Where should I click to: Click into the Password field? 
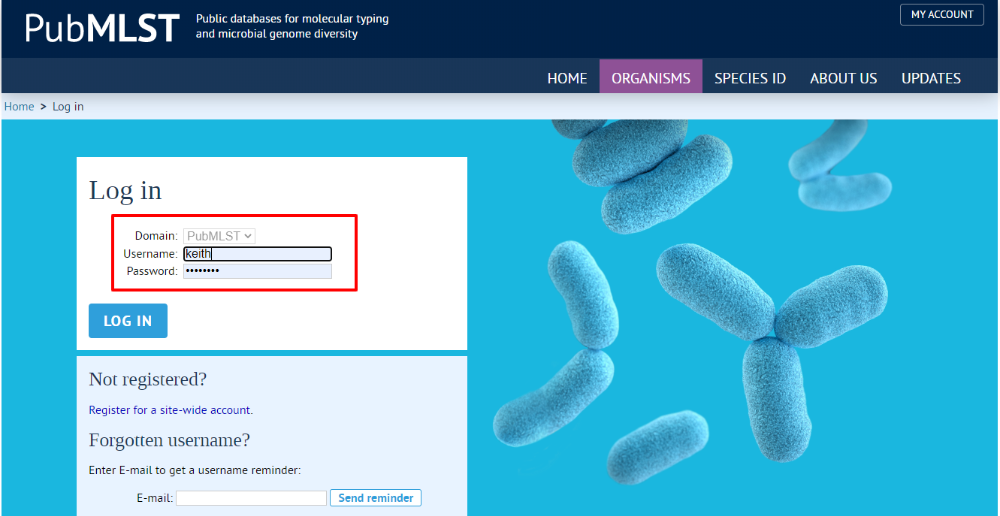(257, 271)
